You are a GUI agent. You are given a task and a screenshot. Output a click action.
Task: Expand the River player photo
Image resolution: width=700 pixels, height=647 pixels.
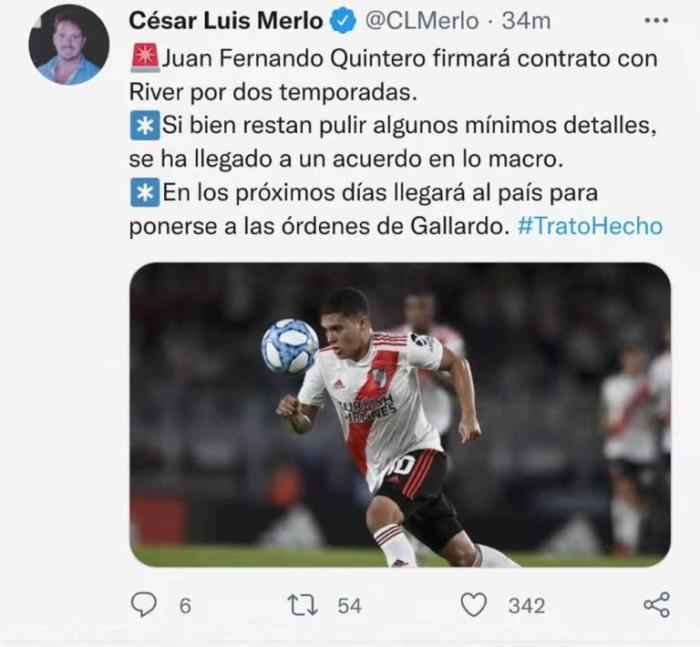point(400,414)
